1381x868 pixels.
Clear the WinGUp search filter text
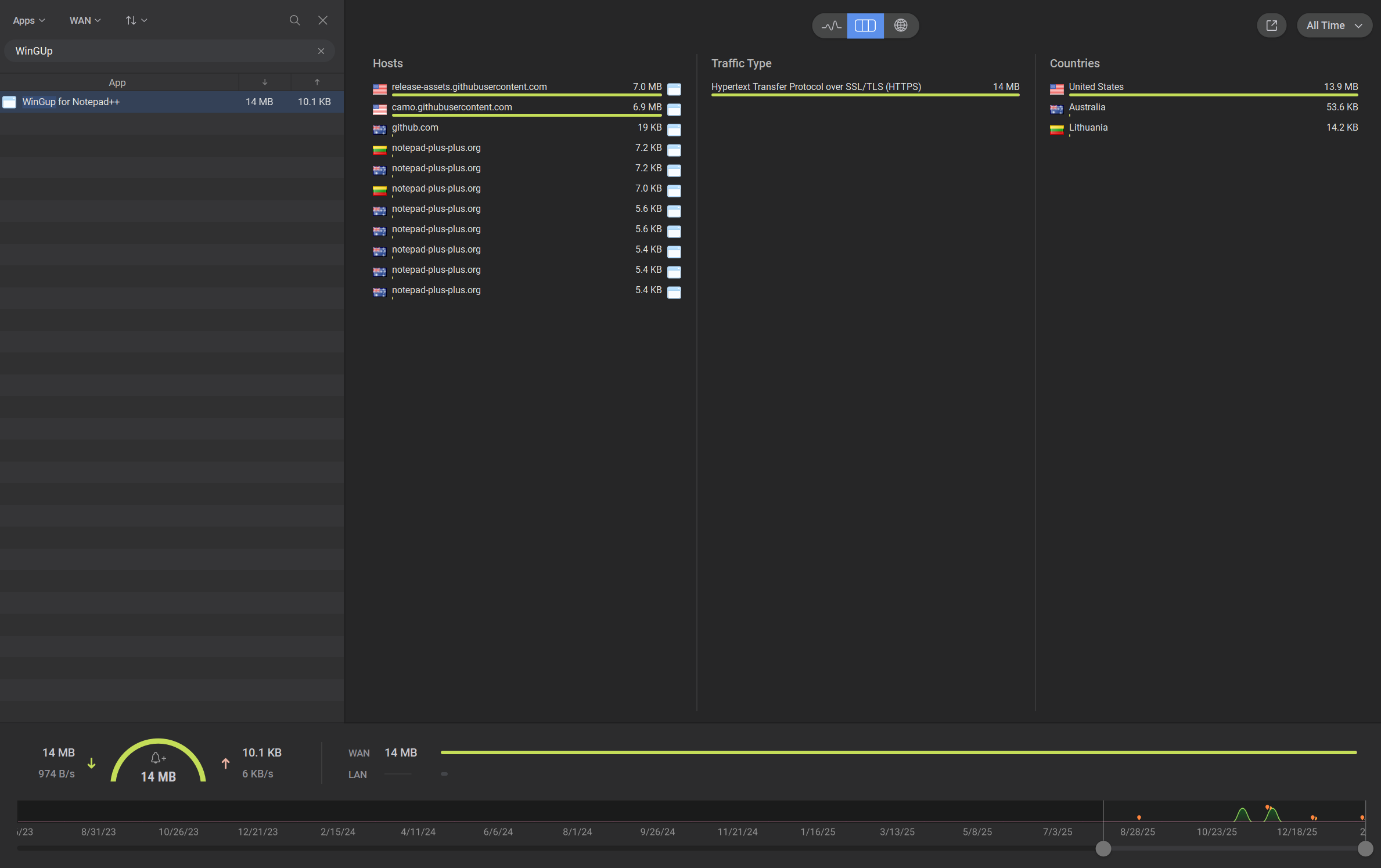tap(321, 51)
